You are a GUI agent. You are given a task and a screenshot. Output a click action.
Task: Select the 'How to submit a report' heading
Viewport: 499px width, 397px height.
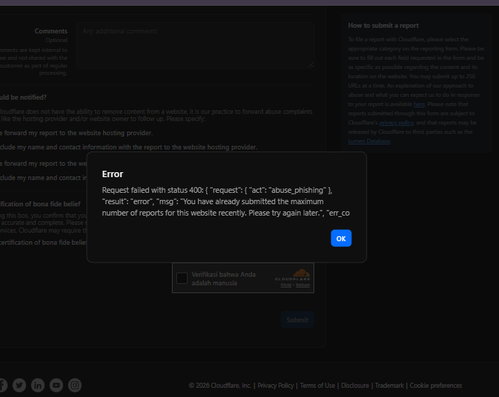pyautogui.click(x=383, y=26)
